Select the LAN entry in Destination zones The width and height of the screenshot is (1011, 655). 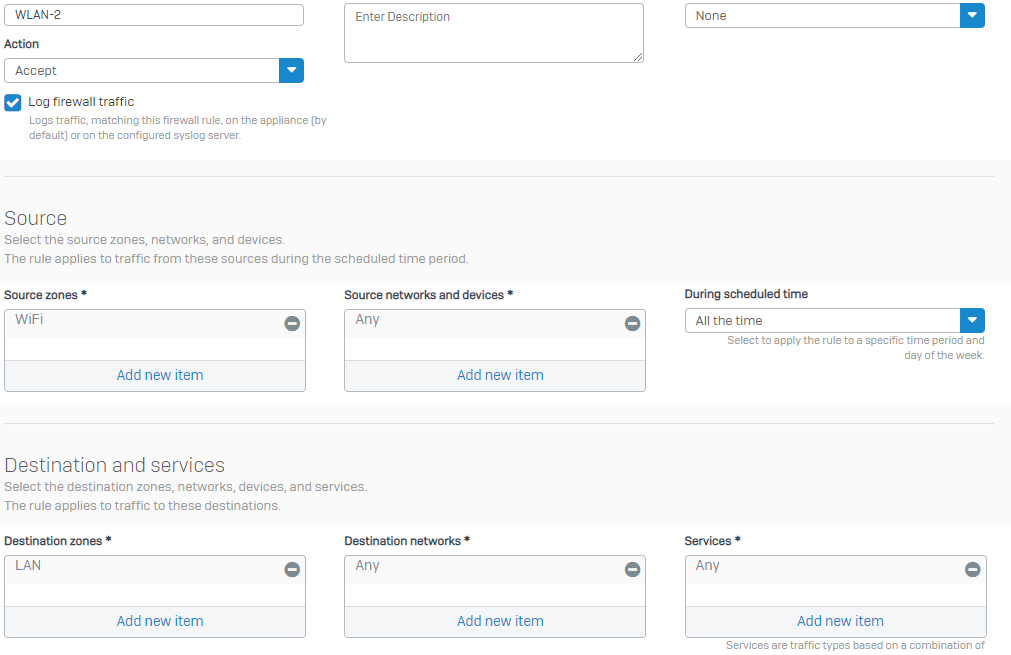tap(28, 566)
